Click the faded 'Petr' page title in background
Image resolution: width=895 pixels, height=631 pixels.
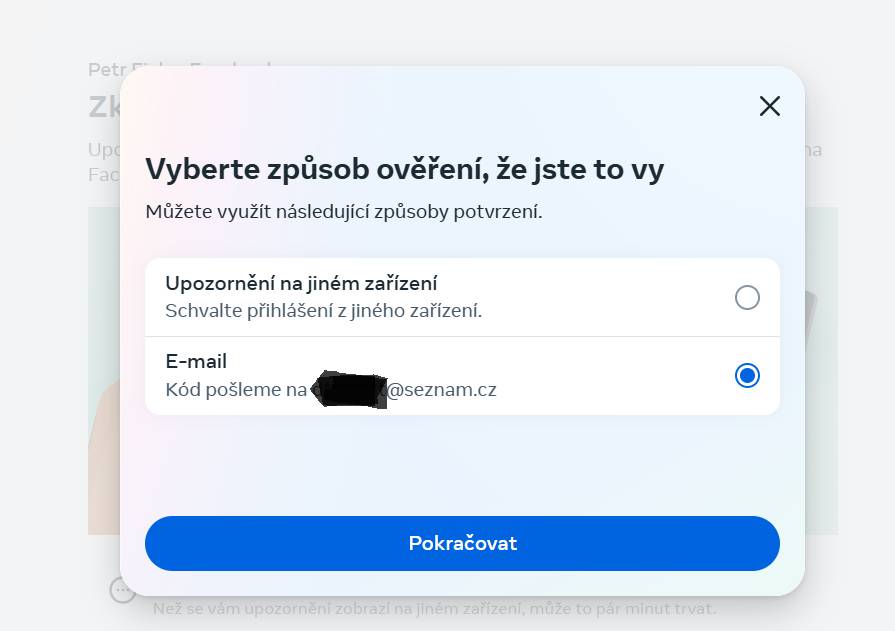pos(104,70)
